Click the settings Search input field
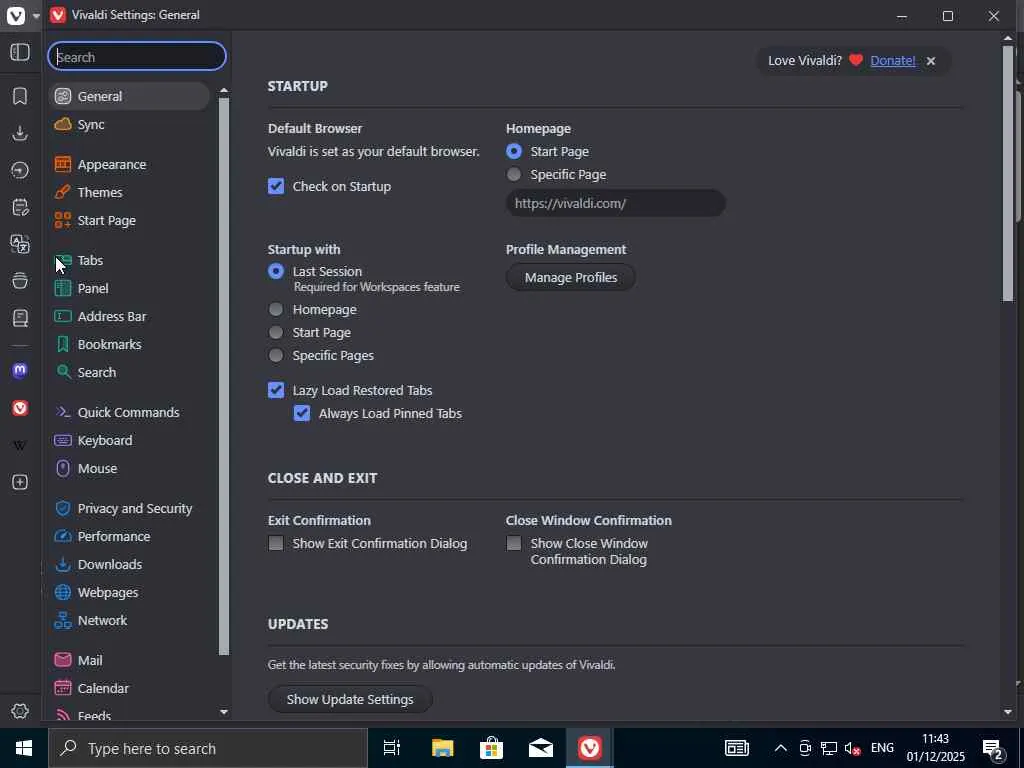The image size is (1024, 768). tap(137, 57)
